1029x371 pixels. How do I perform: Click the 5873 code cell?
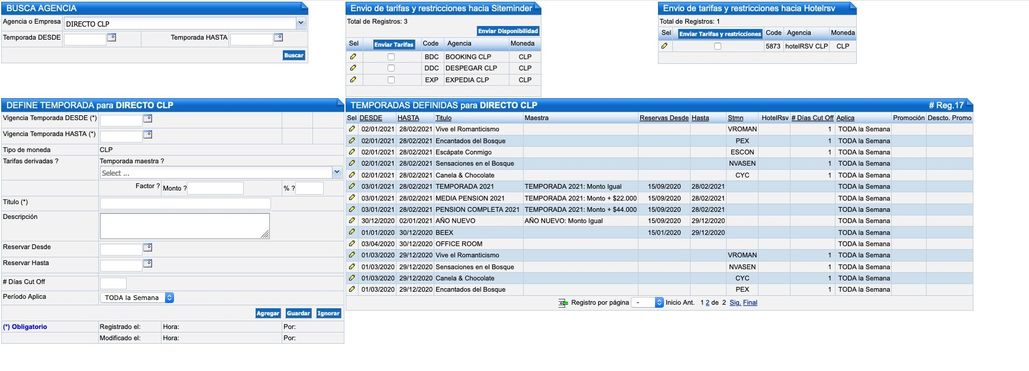(773, 47)
